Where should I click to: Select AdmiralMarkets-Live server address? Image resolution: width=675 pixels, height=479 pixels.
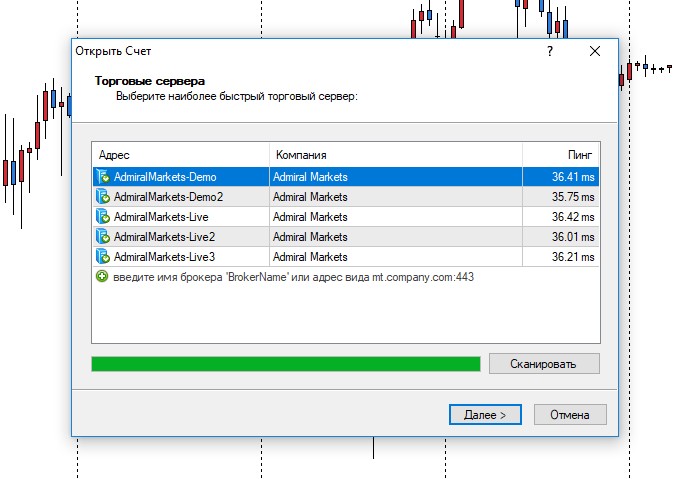[x=161, y=216]
